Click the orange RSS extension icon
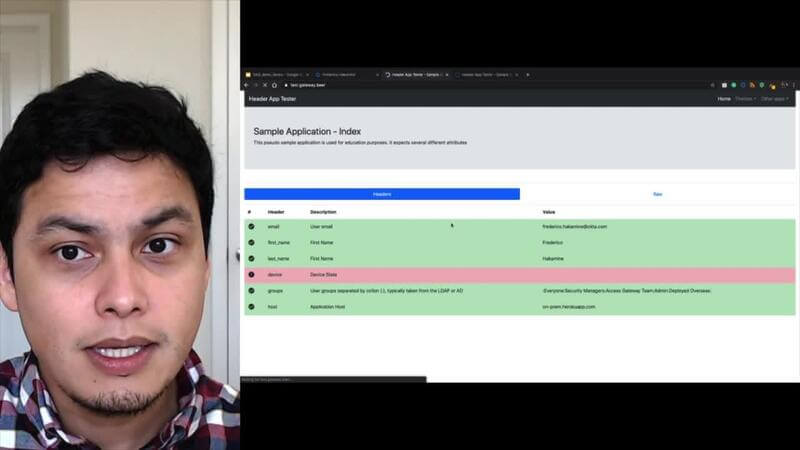 coord(752,85)
